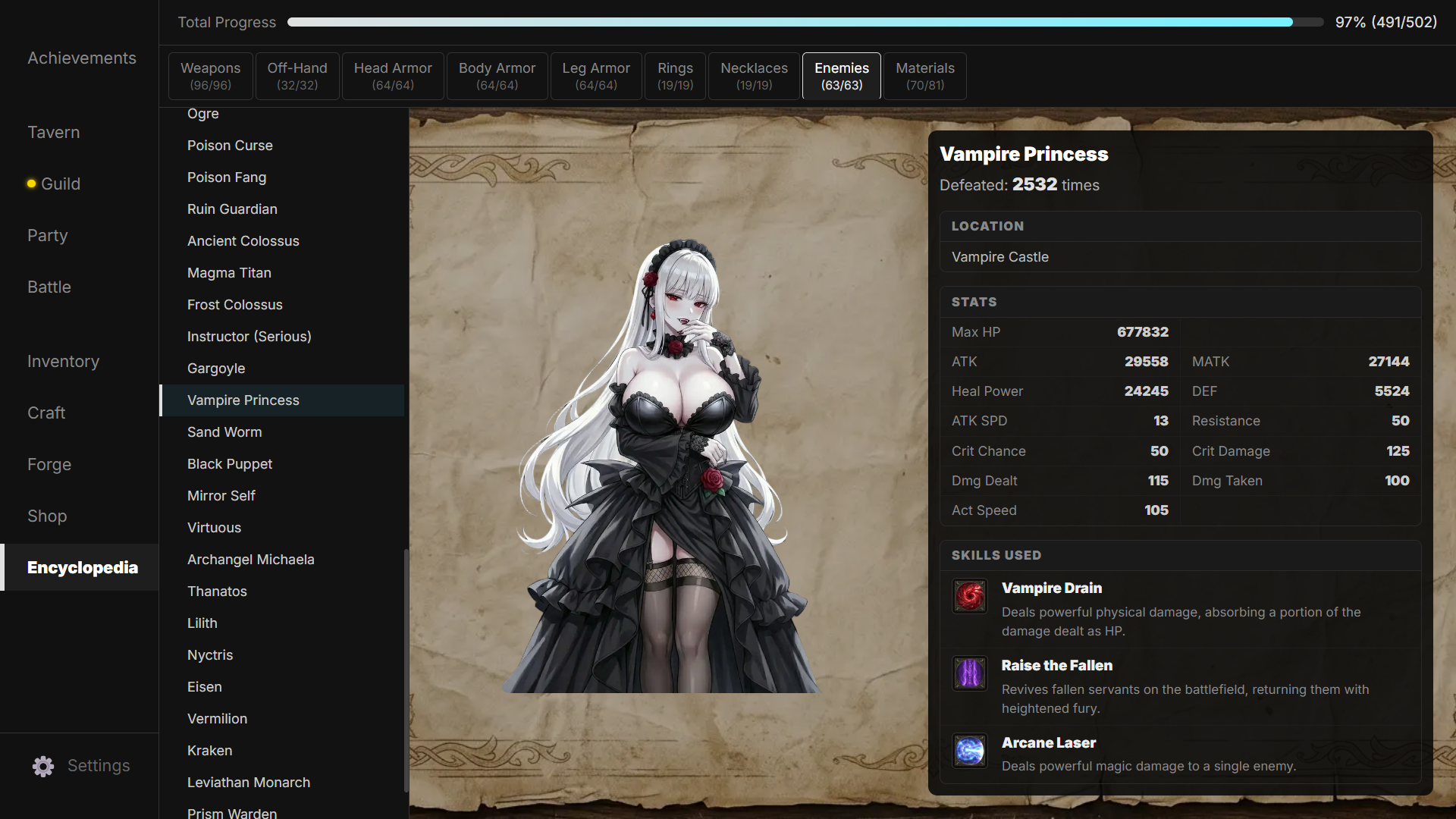Image resolution: width=1456 pixels, height=819 pixels.
Task: Click the Defeated 2532 times text
Action: [x=1019, y=185]
